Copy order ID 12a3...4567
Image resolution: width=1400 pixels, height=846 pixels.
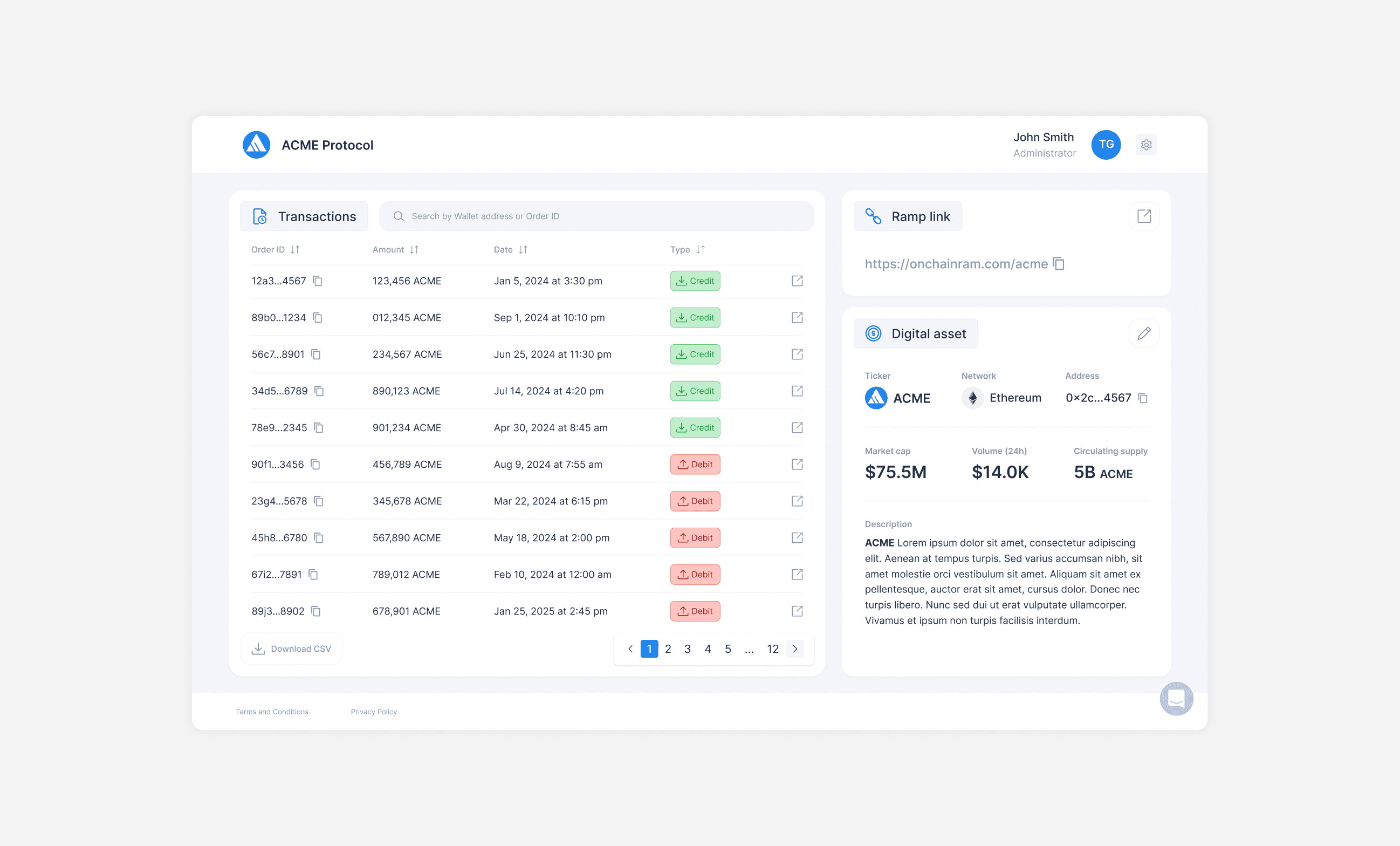pos(318,281)
